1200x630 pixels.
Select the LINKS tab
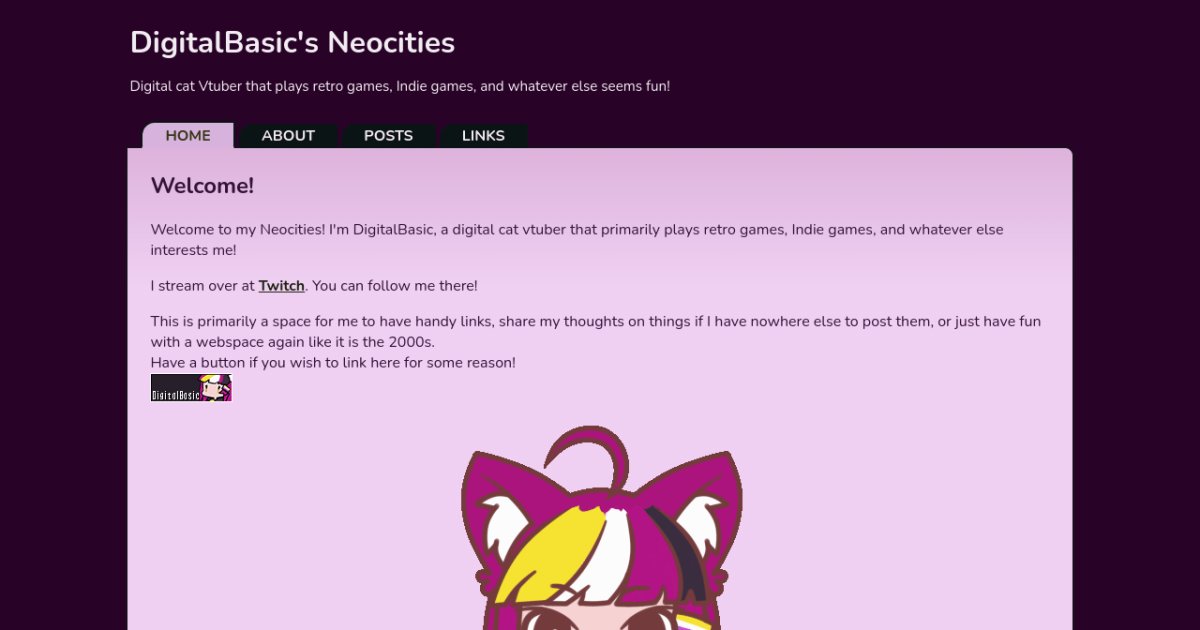point(483,136)
